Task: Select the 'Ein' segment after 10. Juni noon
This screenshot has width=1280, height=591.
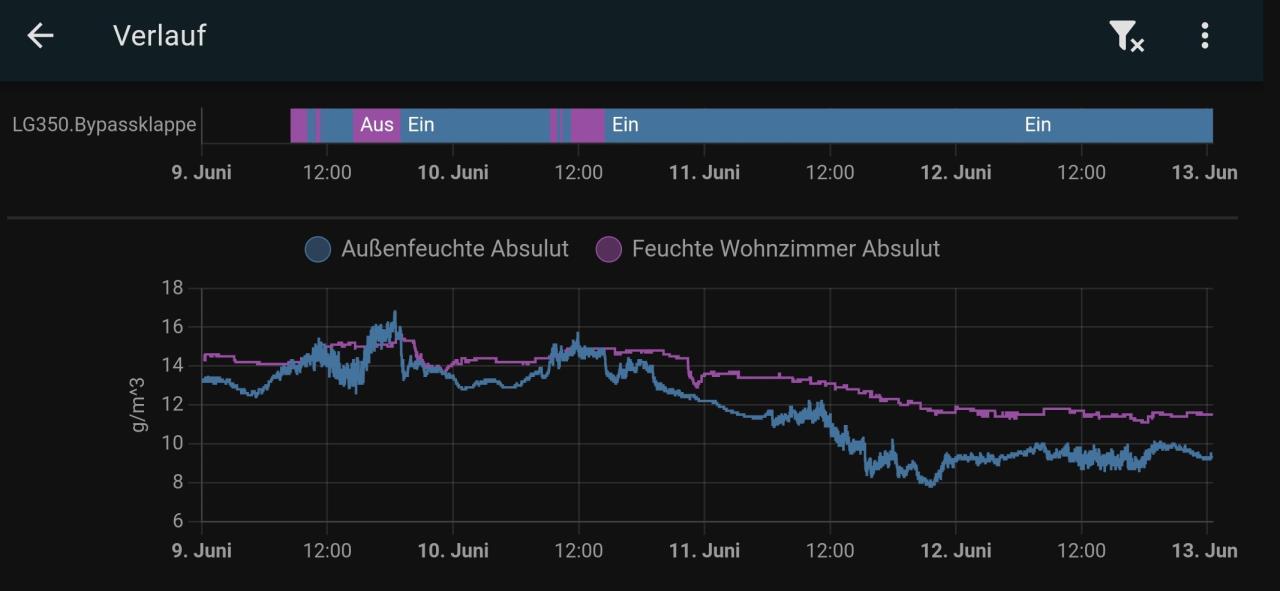Action: (625, 125)
